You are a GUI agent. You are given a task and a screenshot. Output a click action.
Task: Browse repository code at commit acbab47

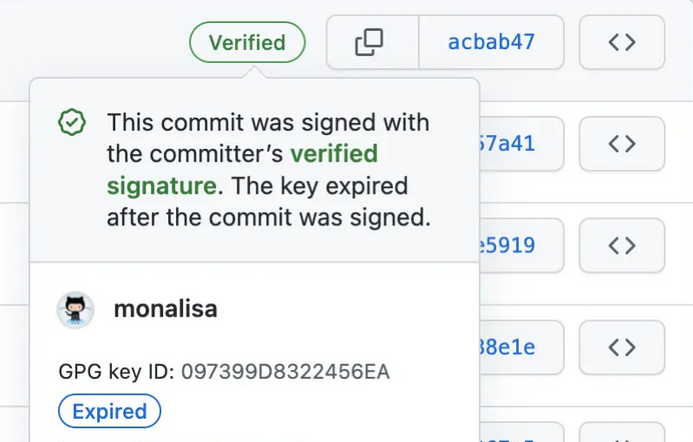(621, 42)
